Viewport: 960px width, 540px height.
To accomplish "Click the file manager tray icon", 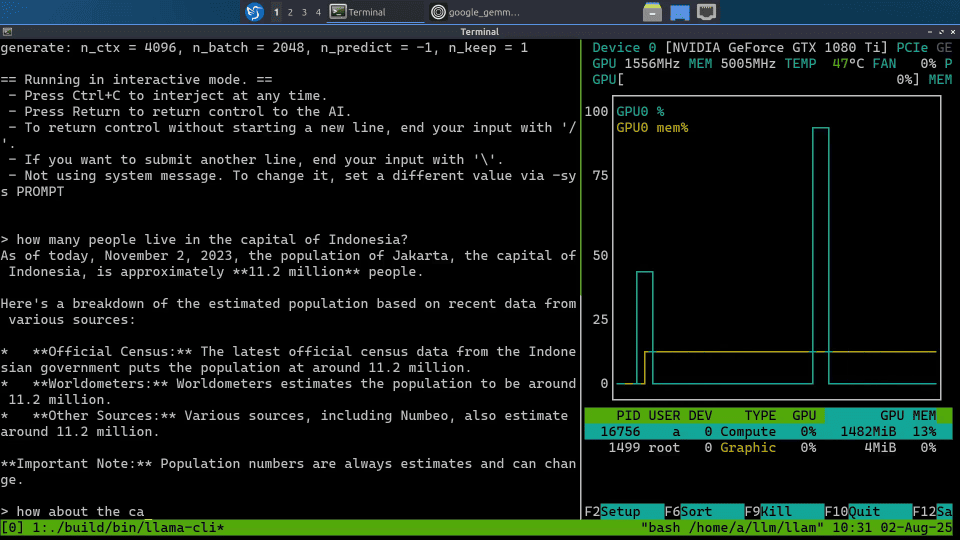I will [x=652, y=12].
